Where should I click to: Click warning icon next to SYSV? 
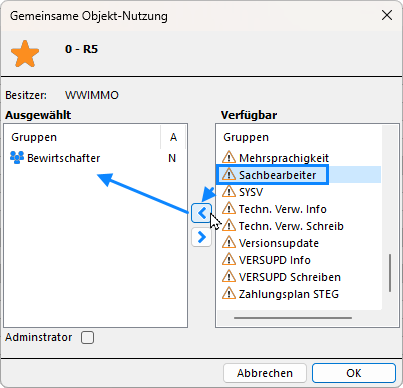[x=229, y=191]
